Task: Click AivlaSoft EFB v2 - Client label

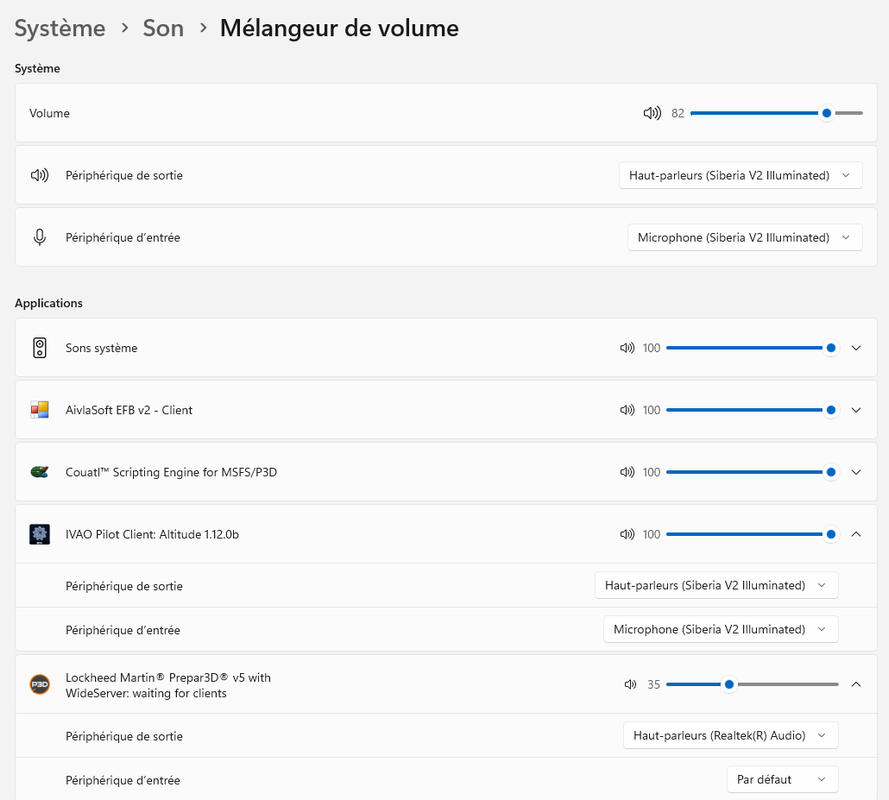Action: pos(129,410)
